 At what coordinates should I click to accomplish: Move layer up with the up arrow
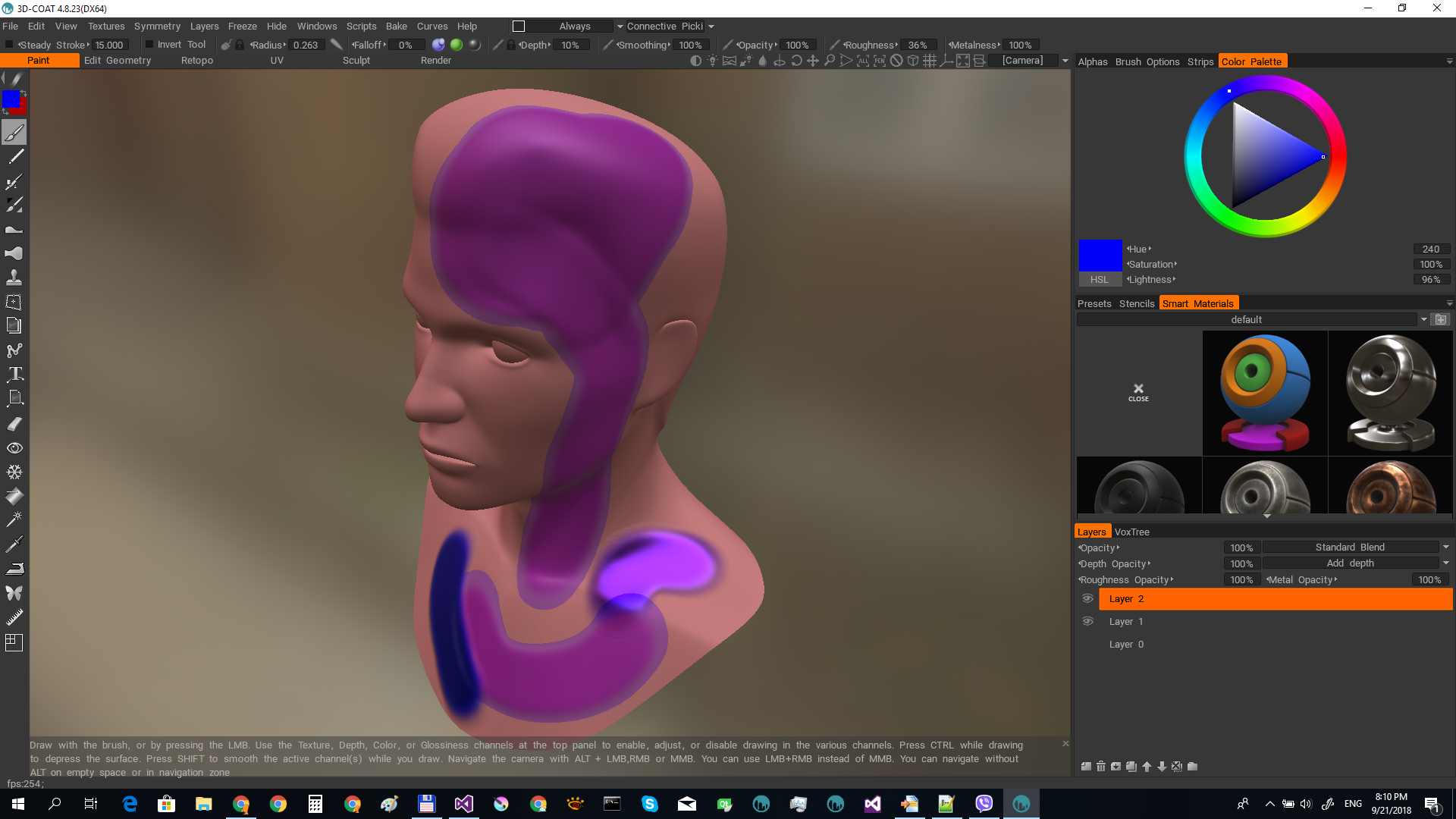[x=1147, y=767]
